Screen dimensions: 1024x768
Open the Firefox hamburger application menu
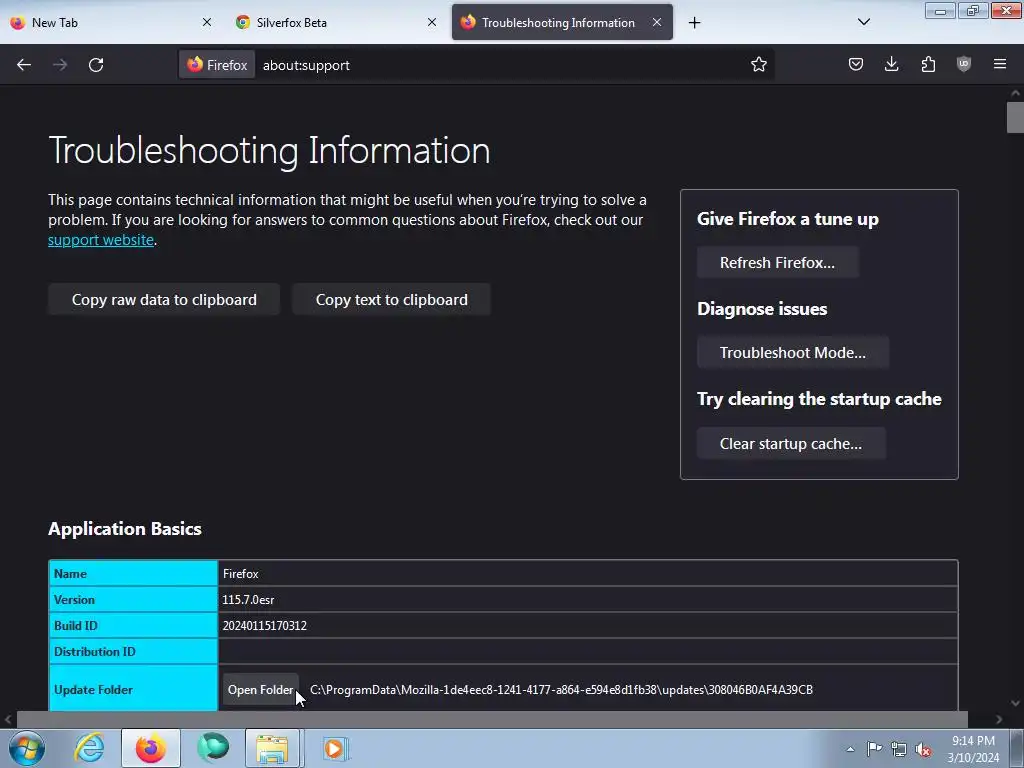pos(999,64)
